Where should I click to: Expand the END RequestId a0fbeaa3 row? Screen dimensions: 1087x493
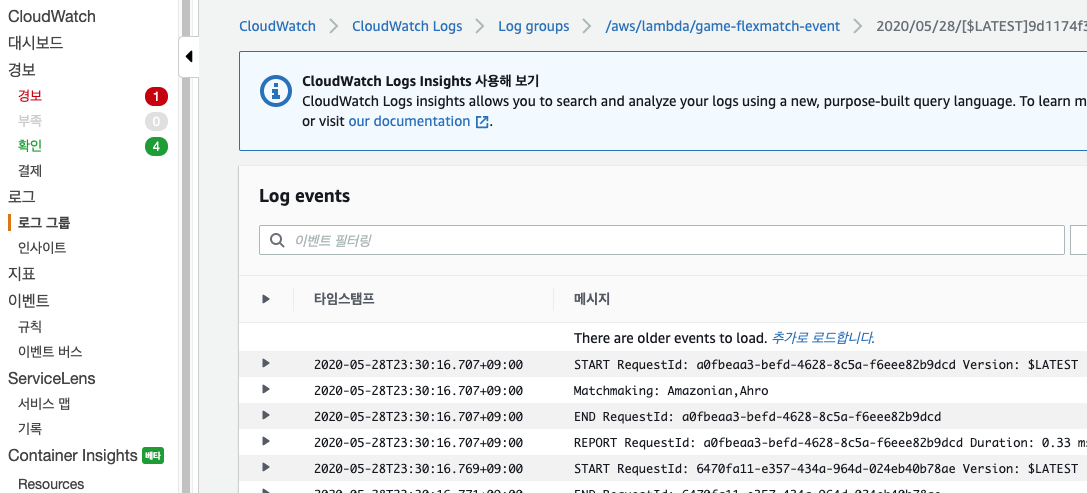coord(266,415)
